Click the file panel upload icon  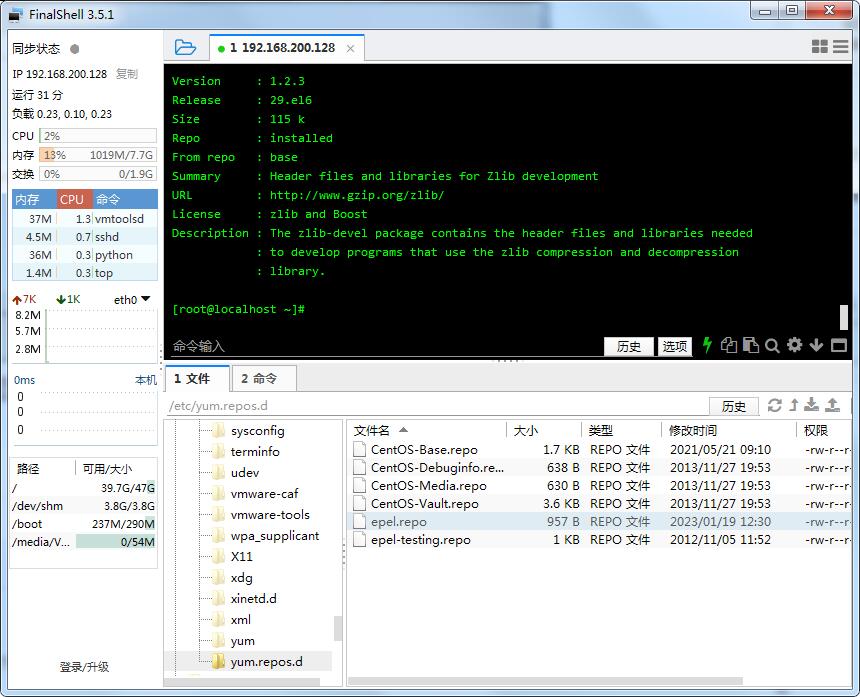click(832, 405)
